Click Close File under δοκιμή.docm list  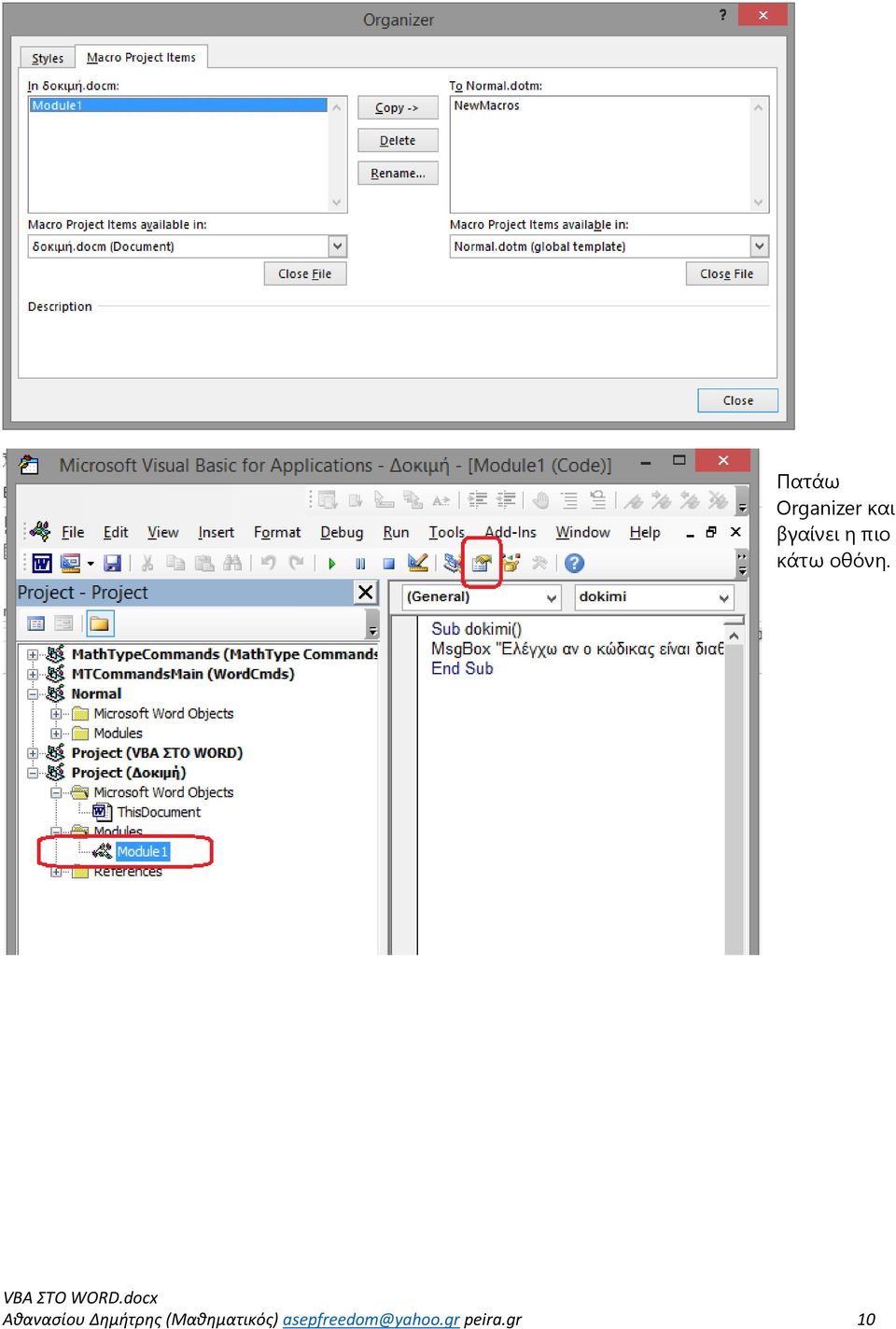point(305,273)
